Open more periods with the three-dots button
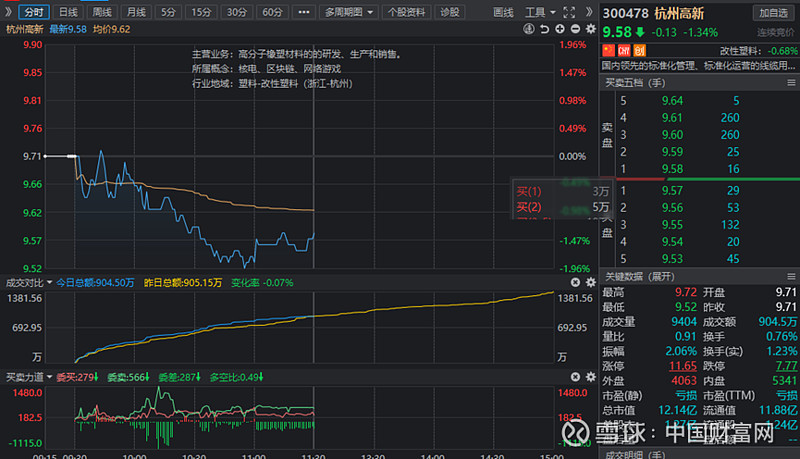The width and height of the screenshot is (800, 459). (304, 12)
